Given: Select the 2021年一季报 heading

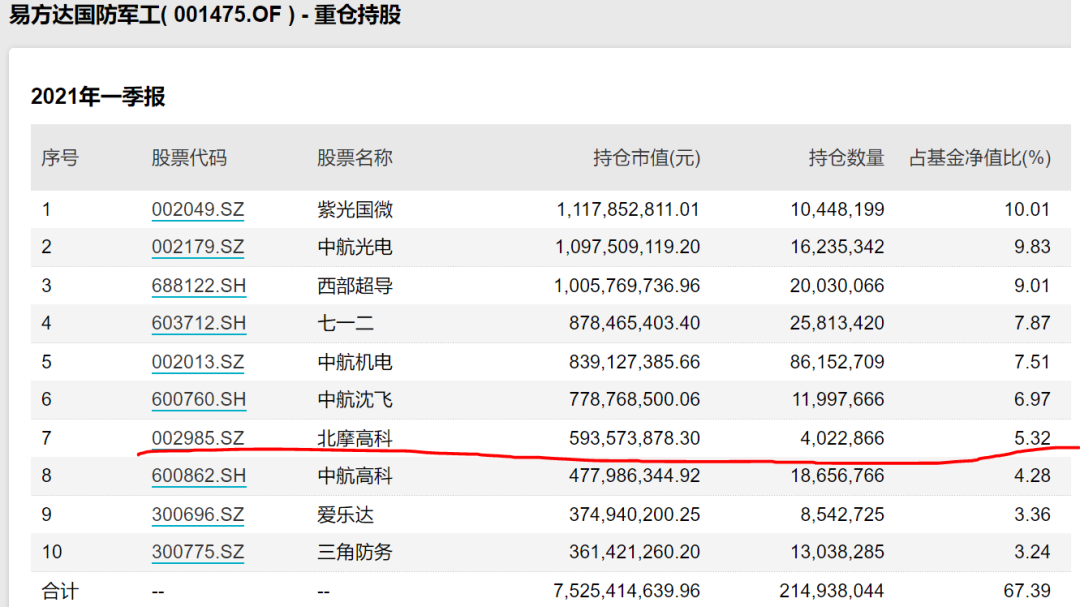Looking at the screenshot, I should click(98, 96).
